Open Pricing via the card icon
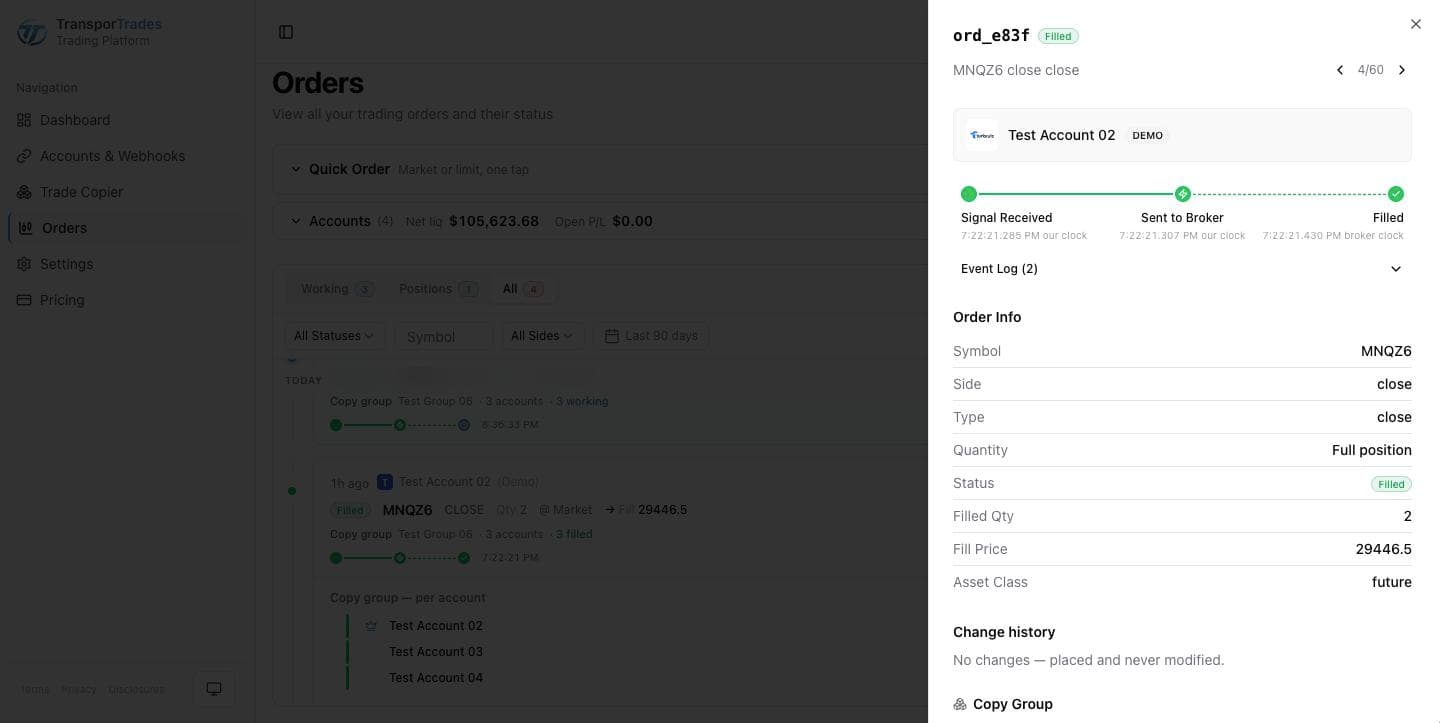1440x723 pixels. pyautogui.click(x=24, y=300)
